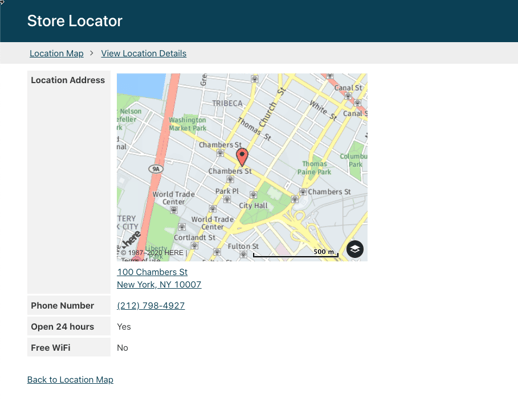Click the Store Locator header title
The image size is (518, 402).
pos(75,21)
